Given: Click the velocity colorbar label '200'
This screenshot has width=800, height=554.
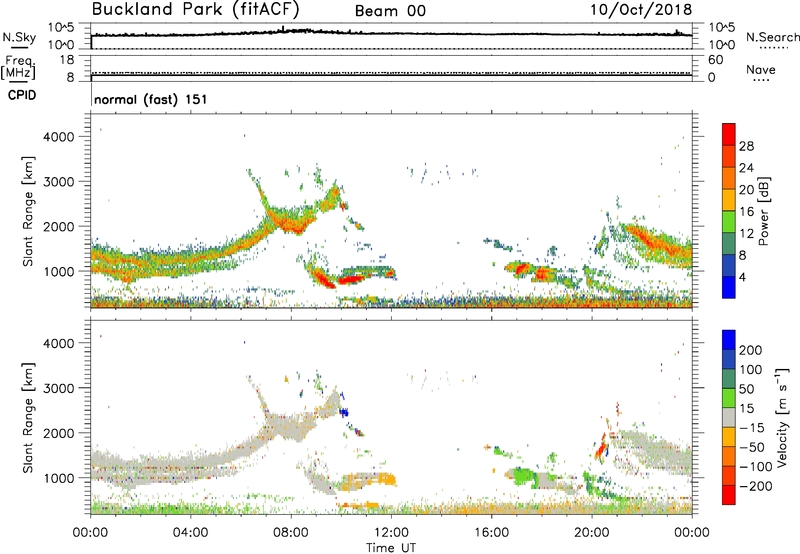Looking at the screenshot, I should [x=751, y=350].
